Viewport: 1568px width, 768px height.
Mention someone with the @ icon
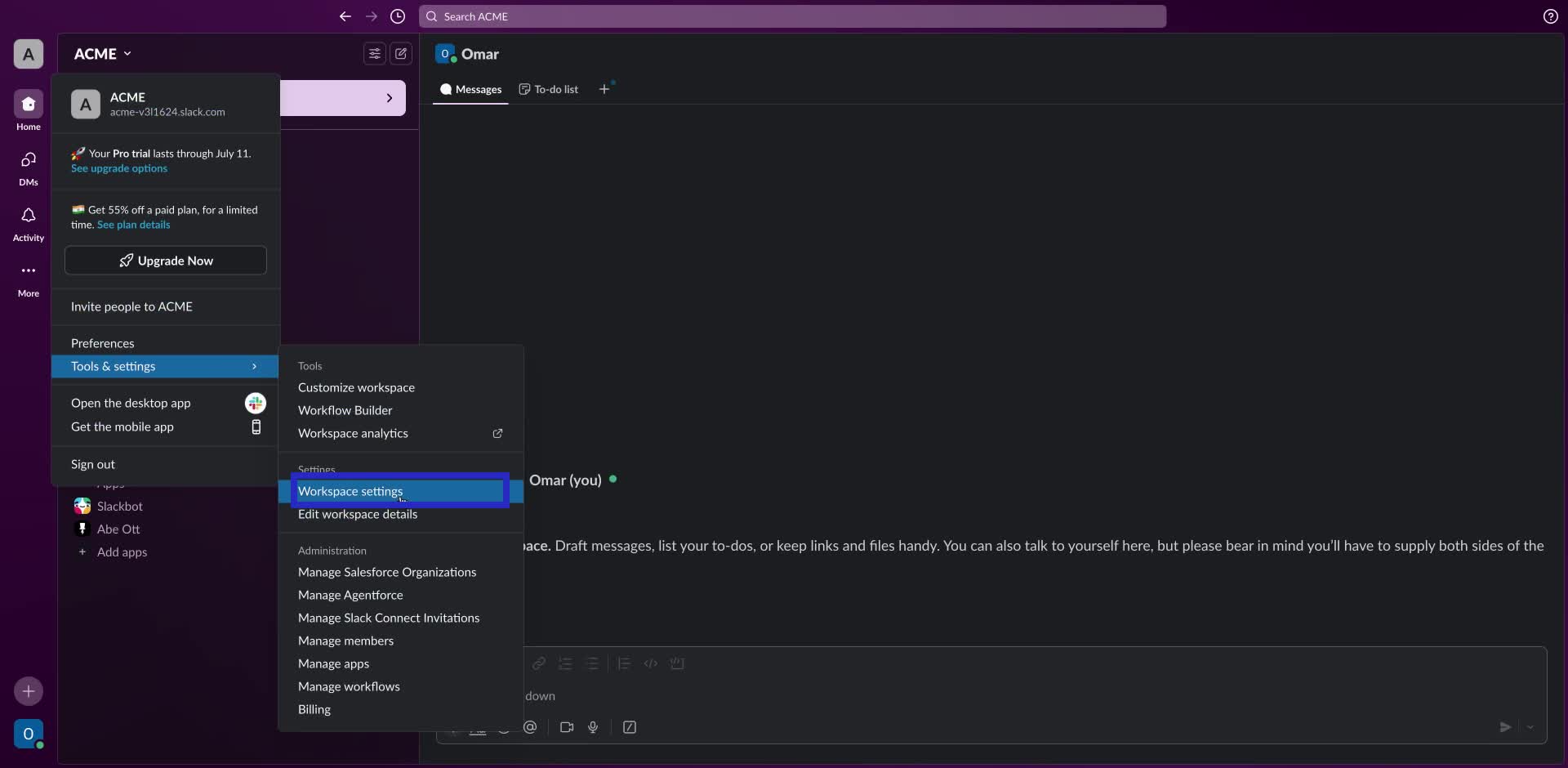[x=531, y=726]
